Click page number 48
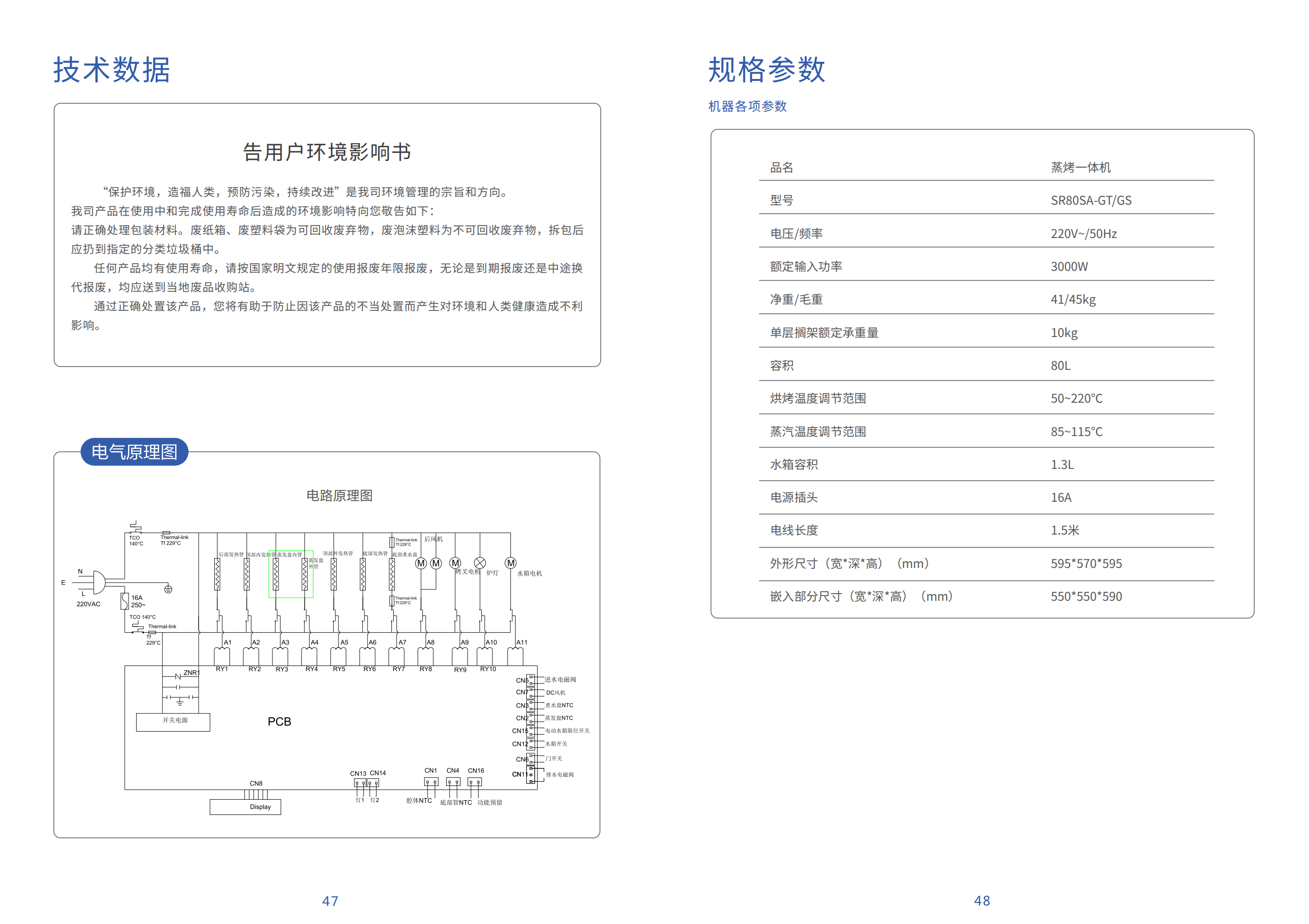1309x924 pixels. (982, 901)
